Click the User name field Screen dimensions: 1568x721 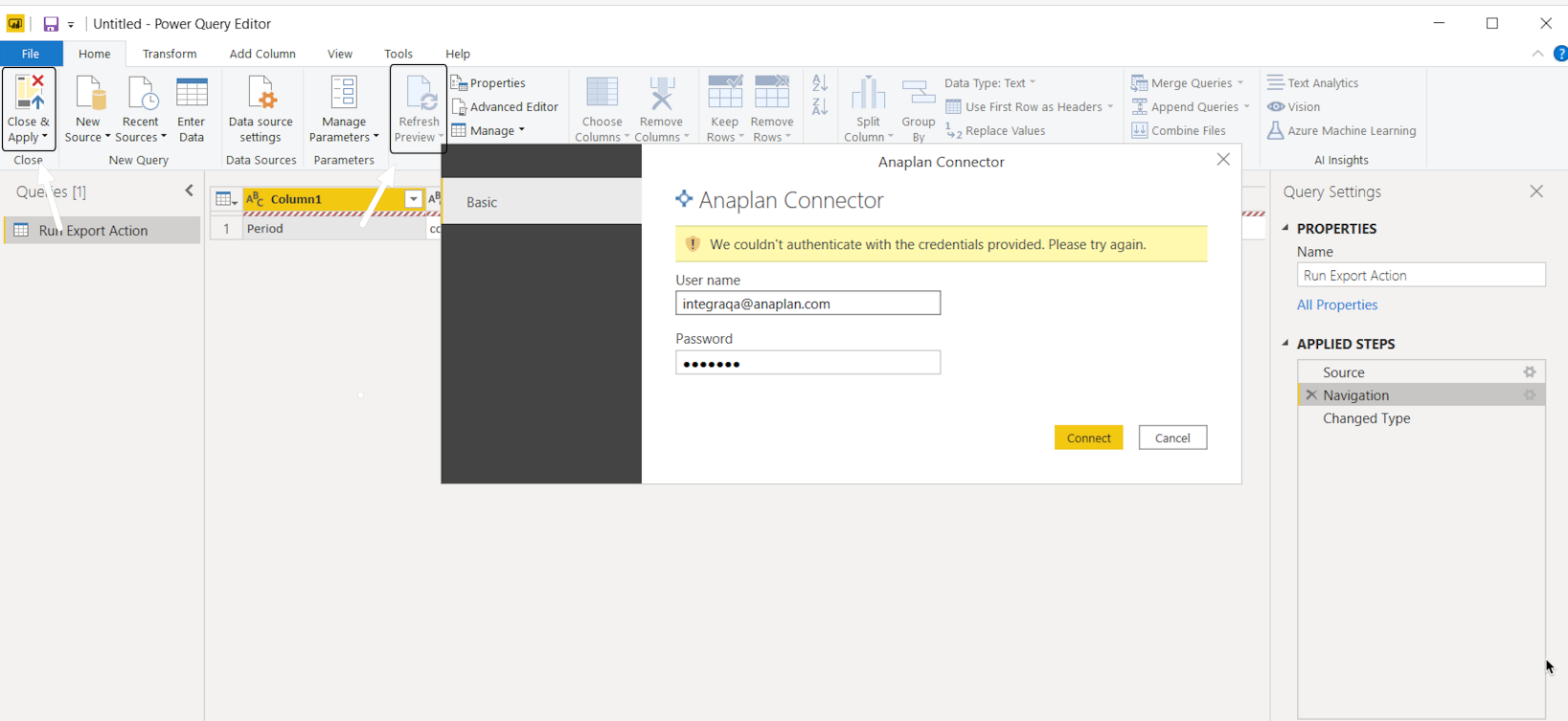(807, 304)
